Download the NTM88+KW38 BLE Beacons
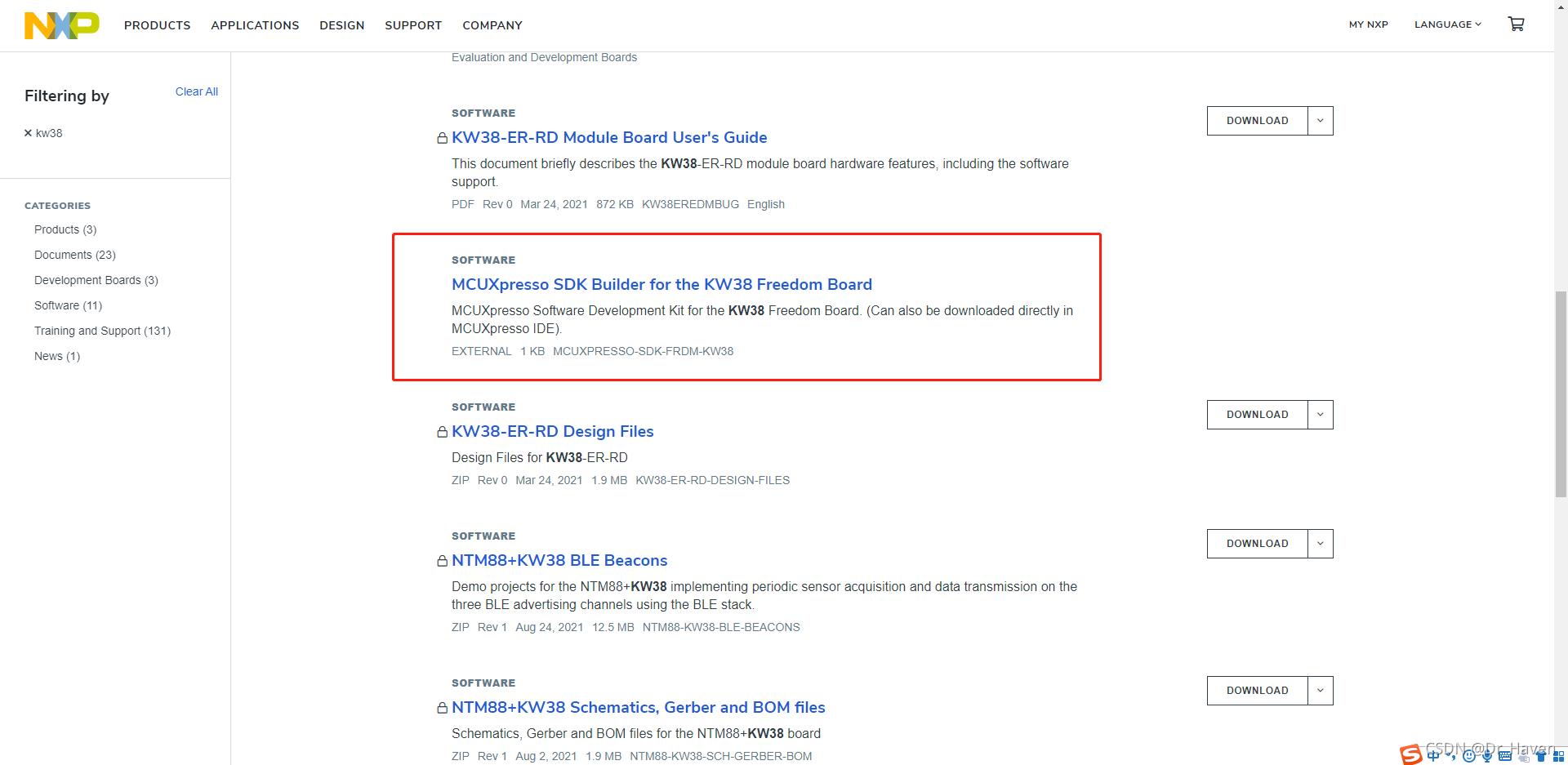1568x765 pixels. [x=1258, y=544]
